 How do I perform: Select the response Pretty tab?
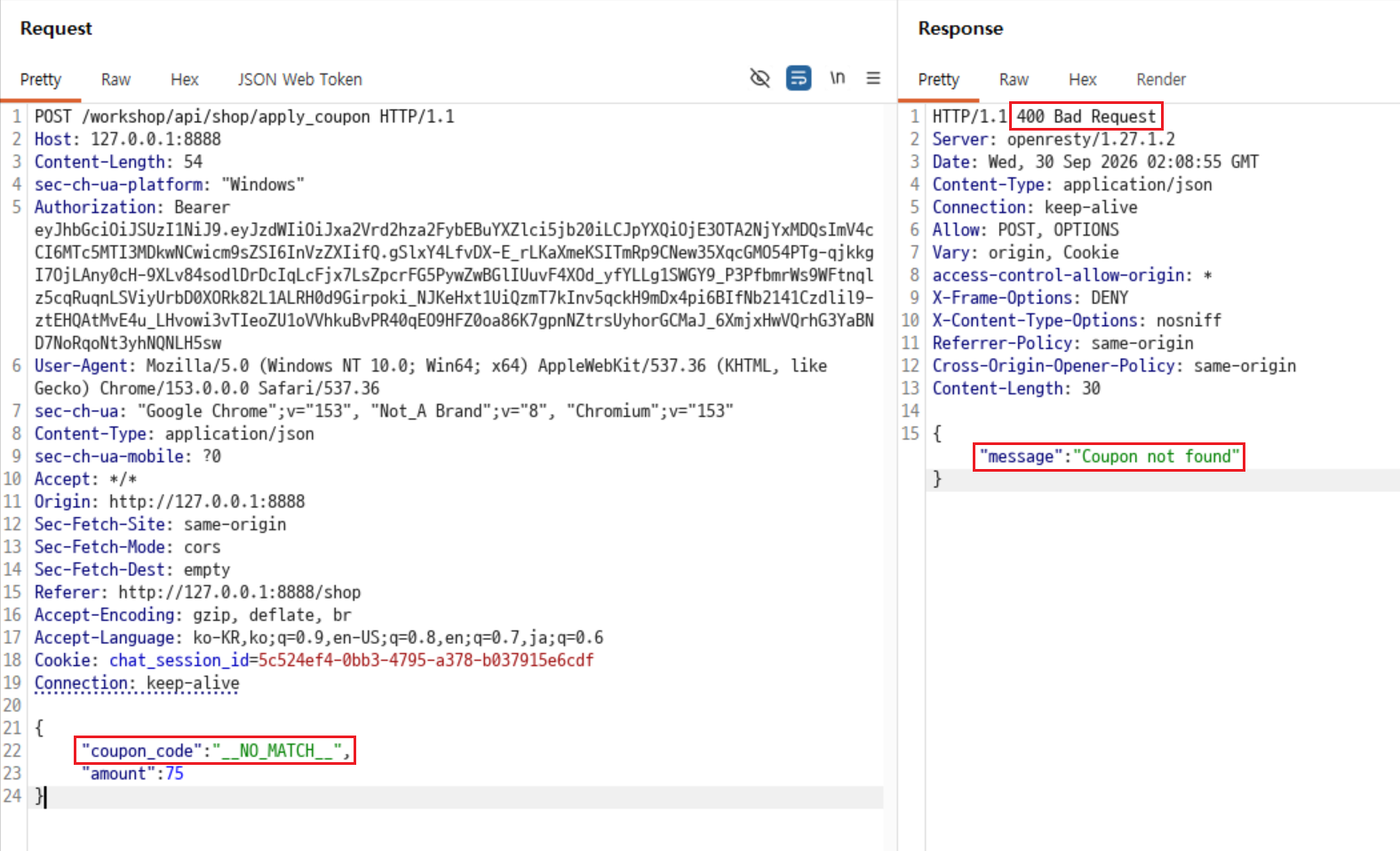pos(939,79)
